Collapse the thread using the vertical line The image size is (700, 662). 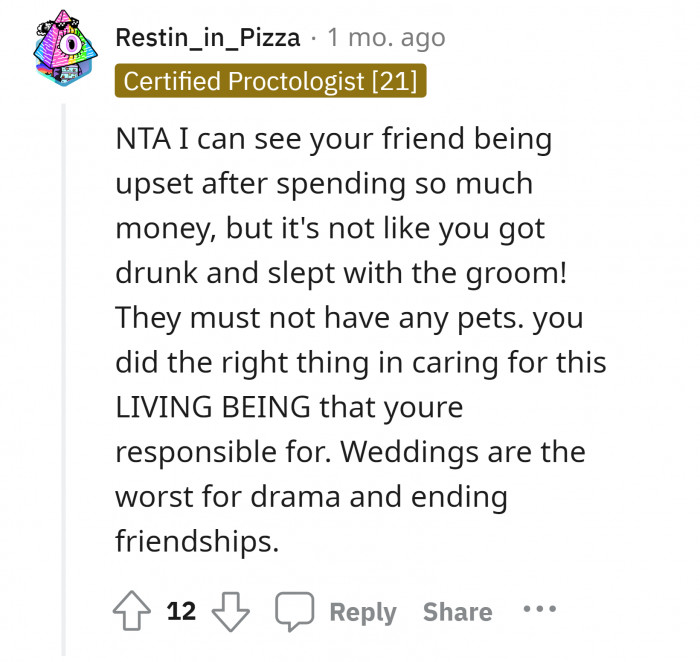pos(64,380)
